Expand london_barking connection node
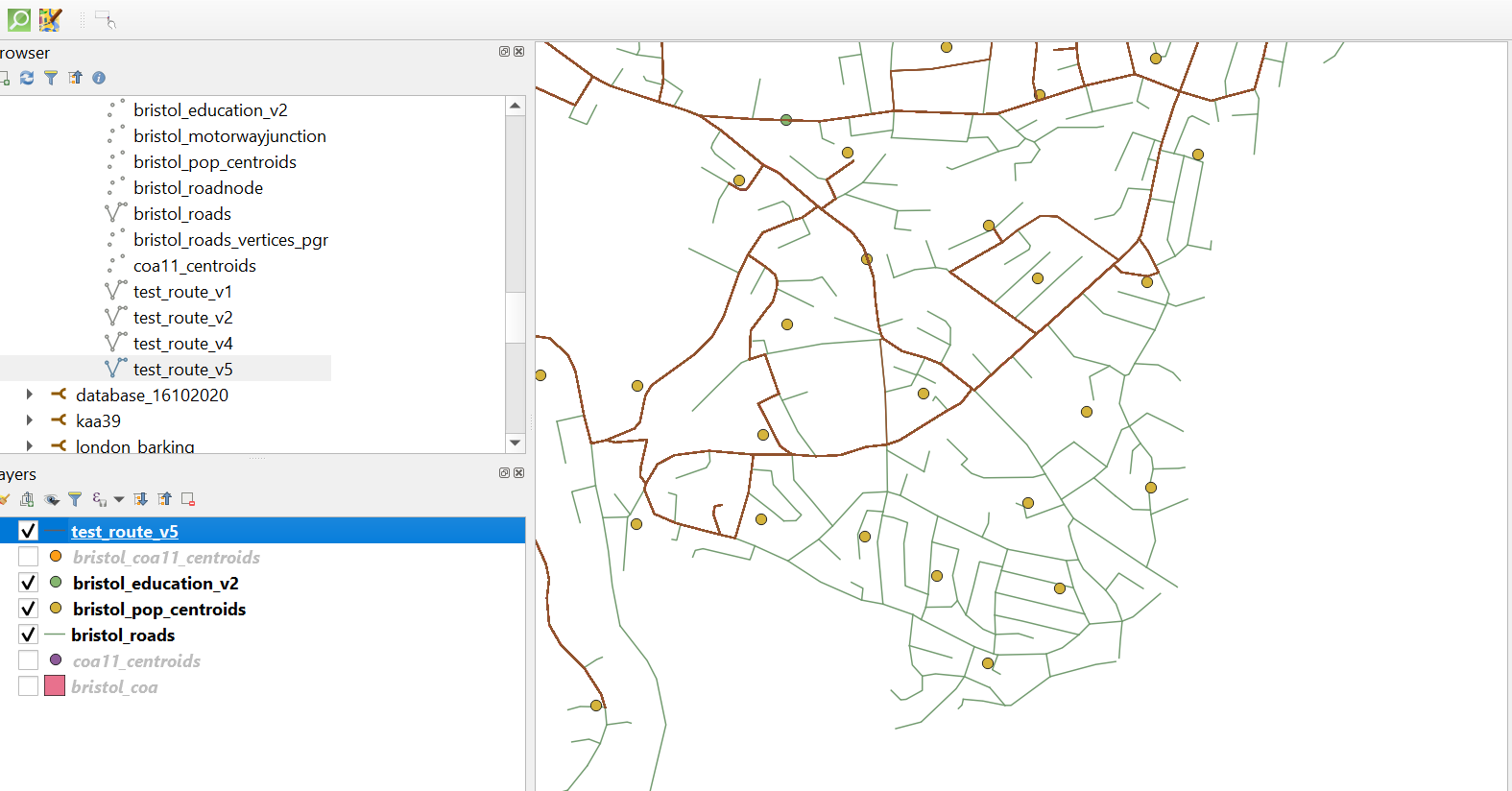The width and height of the screenshot is (1512, 791). pos(30,446)
